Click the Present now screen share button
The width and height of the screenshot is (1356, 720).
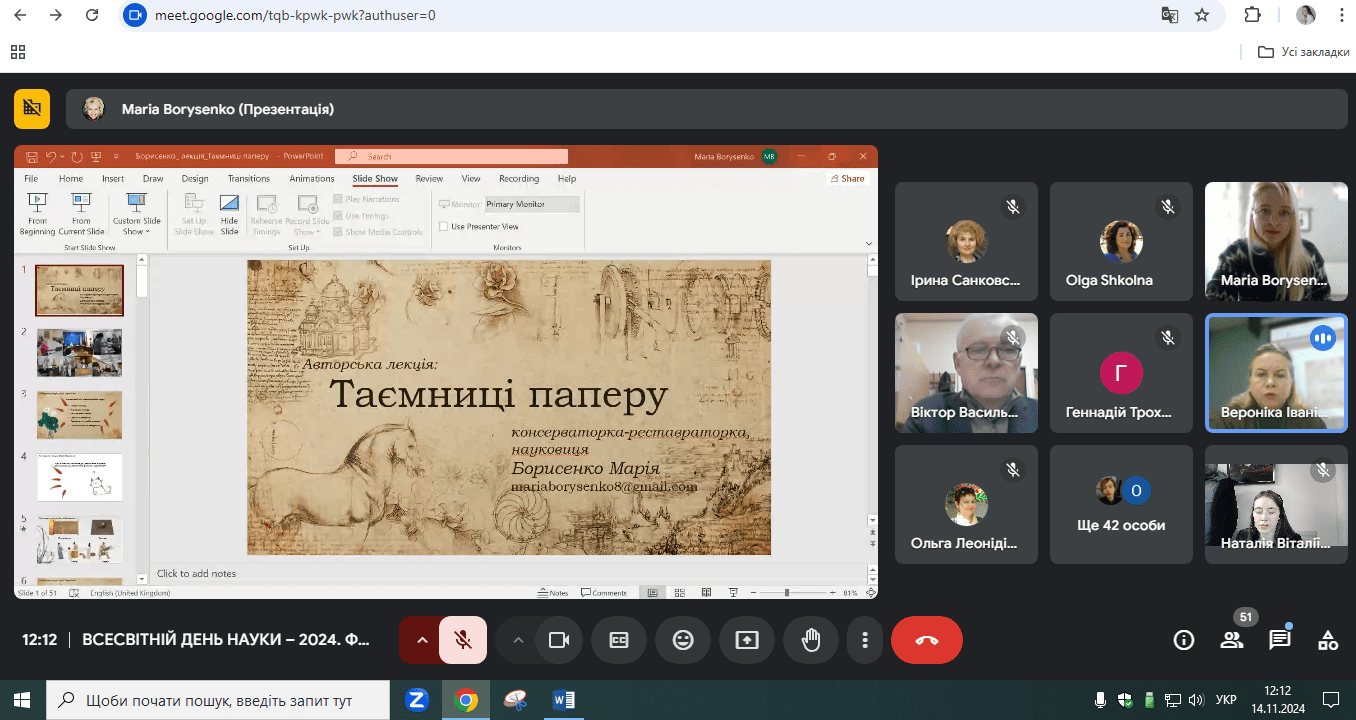tap(747, 640)
